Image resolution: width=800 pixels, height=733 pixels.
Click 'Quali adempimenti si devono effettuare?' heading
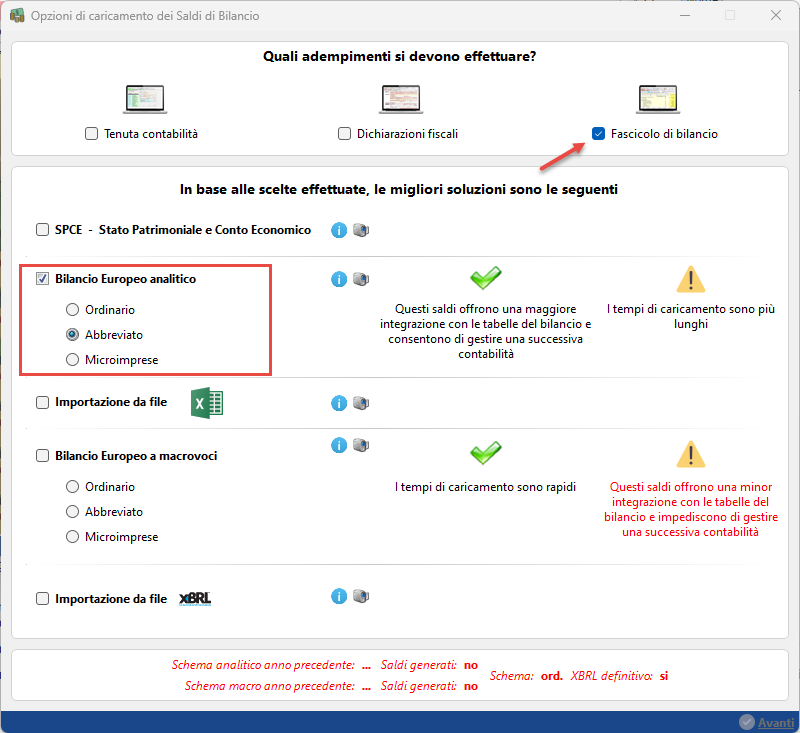click(399, 57)
